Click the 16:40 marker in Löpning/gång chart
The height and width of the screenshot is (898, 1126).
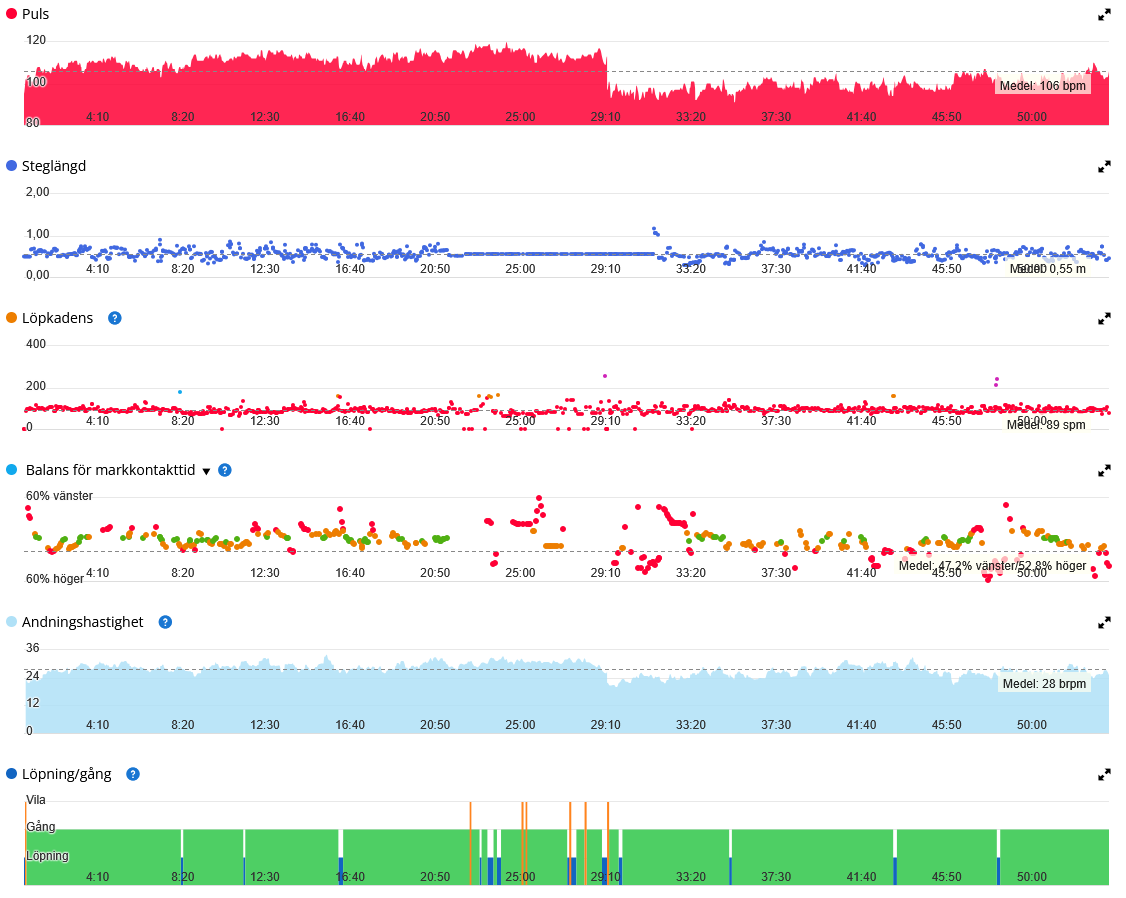pyautogui.click(x=350, y=877)
